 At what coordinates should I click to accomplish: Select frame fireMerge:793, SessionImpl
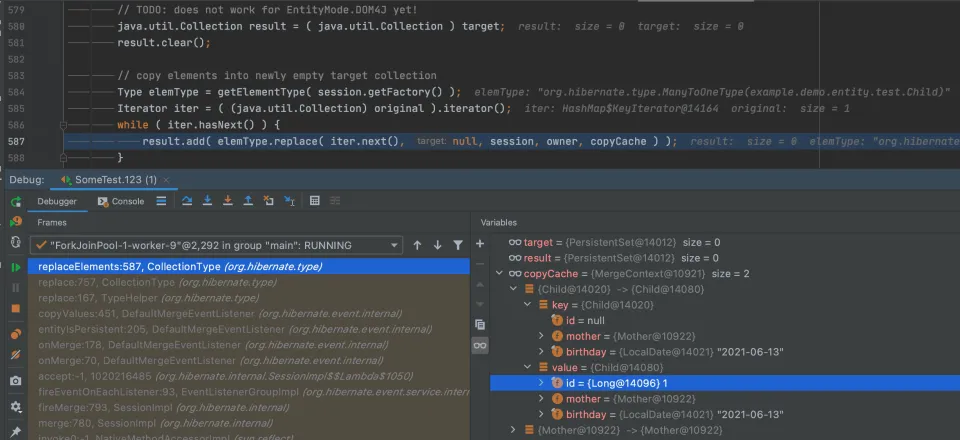coord(249,408)
